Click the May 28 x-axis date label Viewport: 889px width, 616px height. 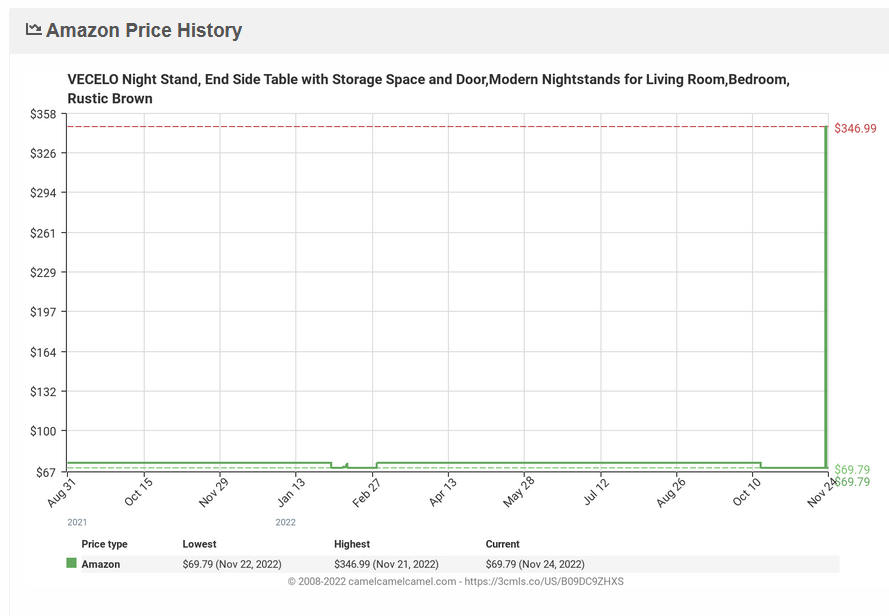point(518,493)
